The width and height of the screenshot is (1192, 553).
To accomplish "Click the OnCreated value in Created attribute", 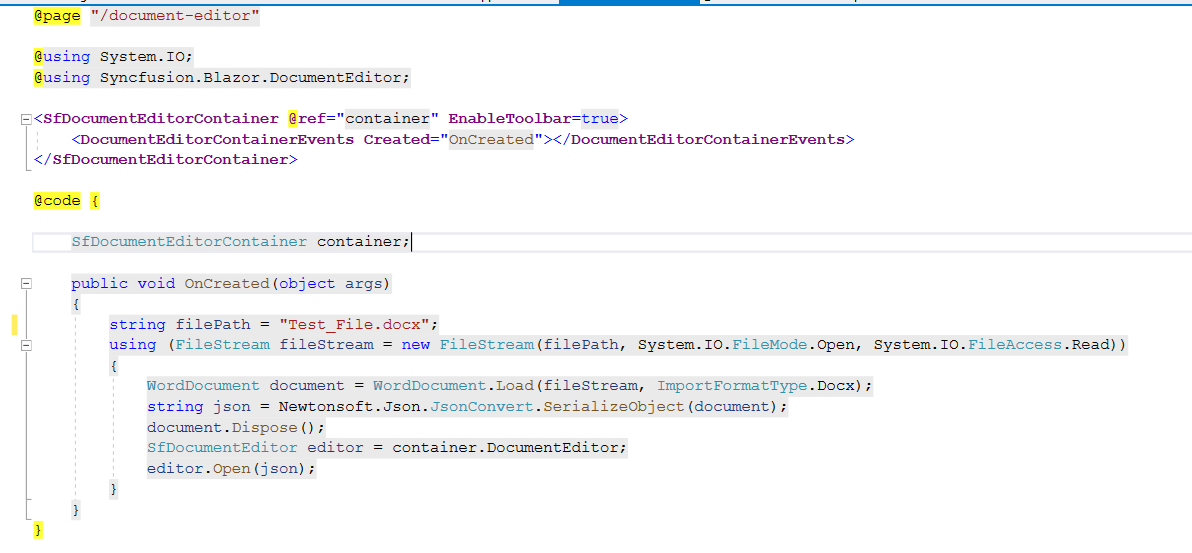I will [491, 139].
